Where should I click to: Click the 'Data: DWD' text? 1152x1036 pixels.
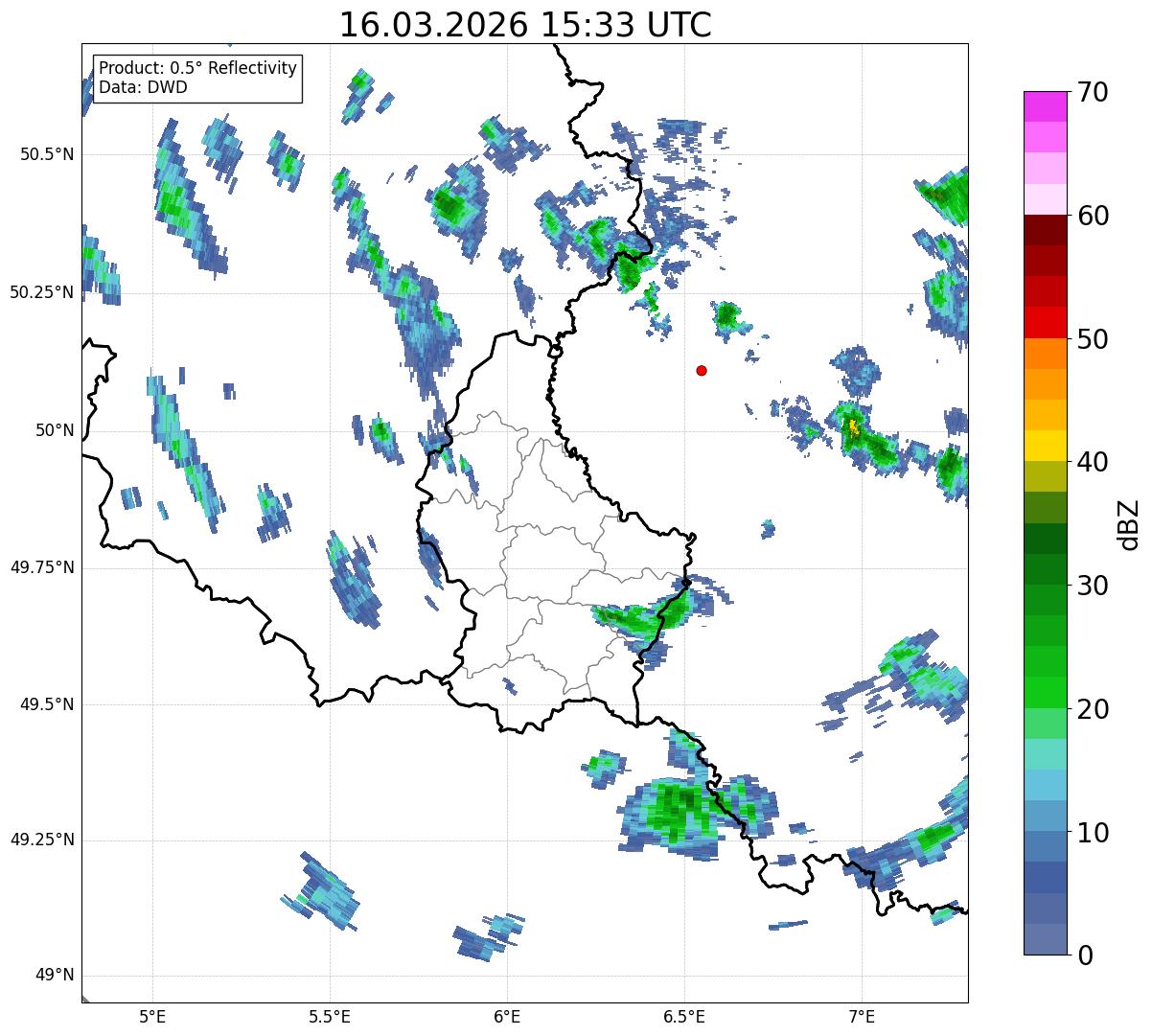(x=143, y=87)
